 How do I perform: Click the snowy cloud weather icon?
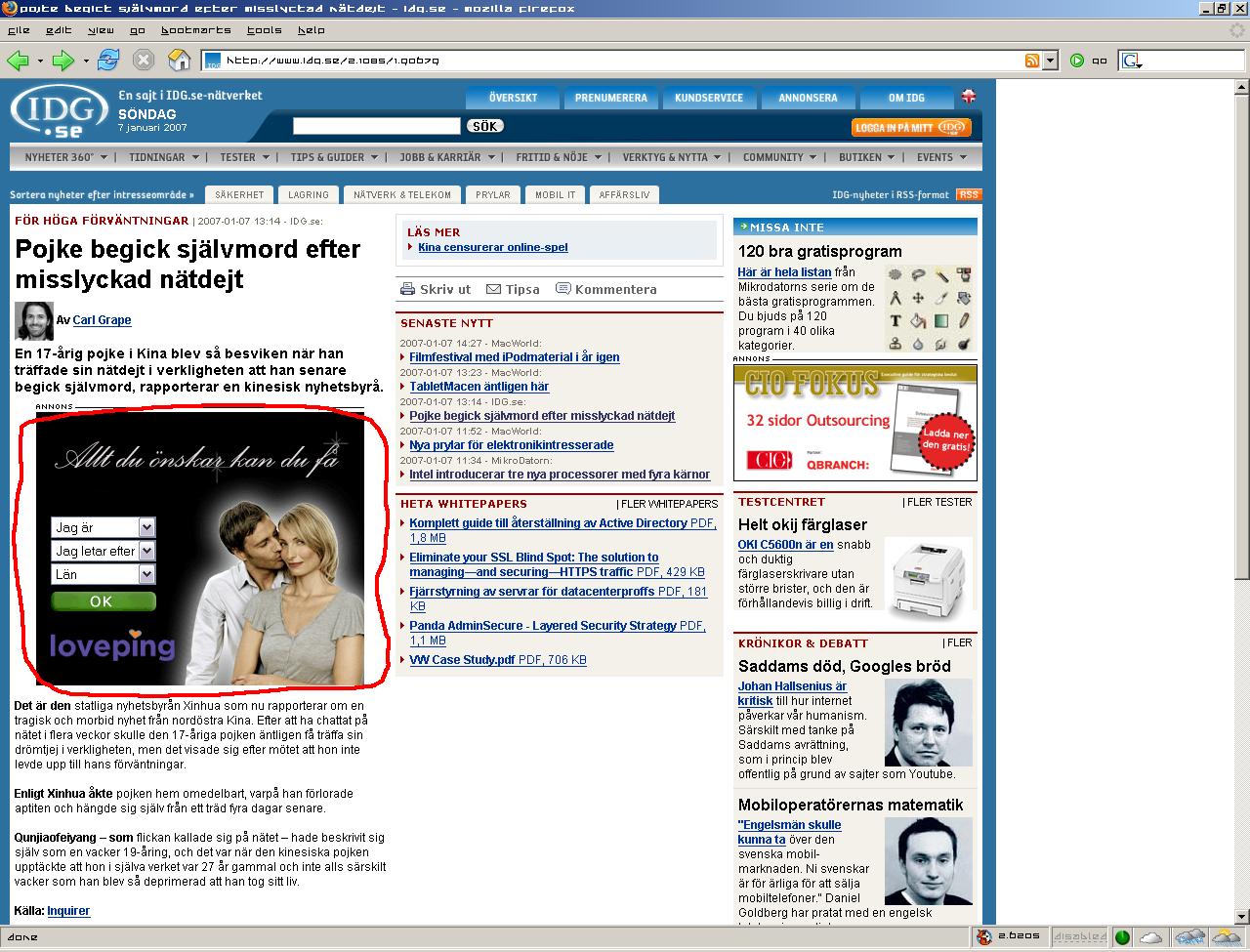(1189, 937)
